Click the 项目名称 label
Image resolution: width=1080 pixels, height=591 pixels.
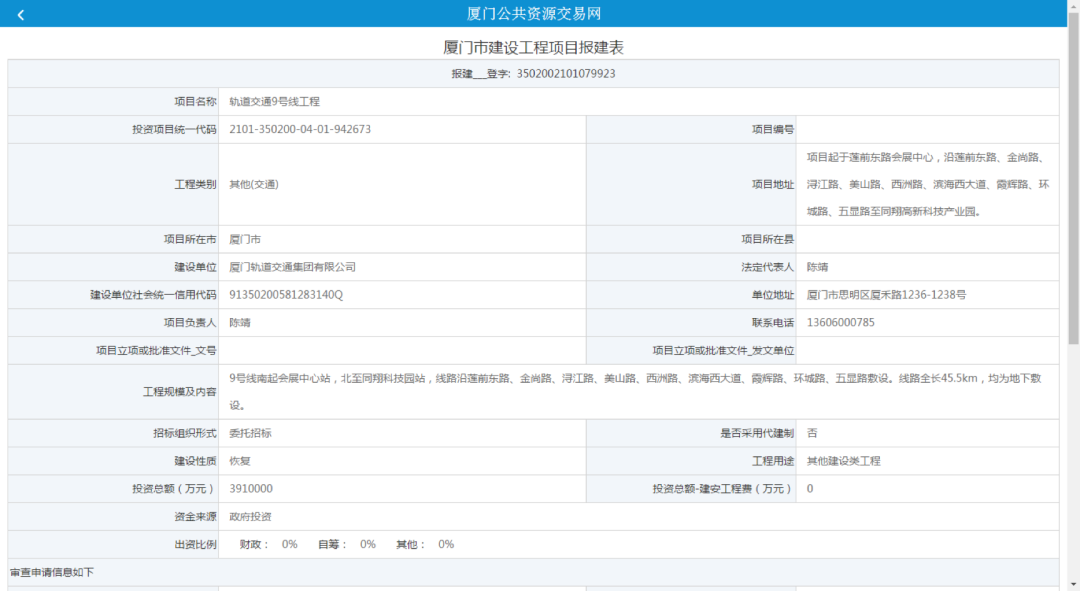[x=195, y=102]
